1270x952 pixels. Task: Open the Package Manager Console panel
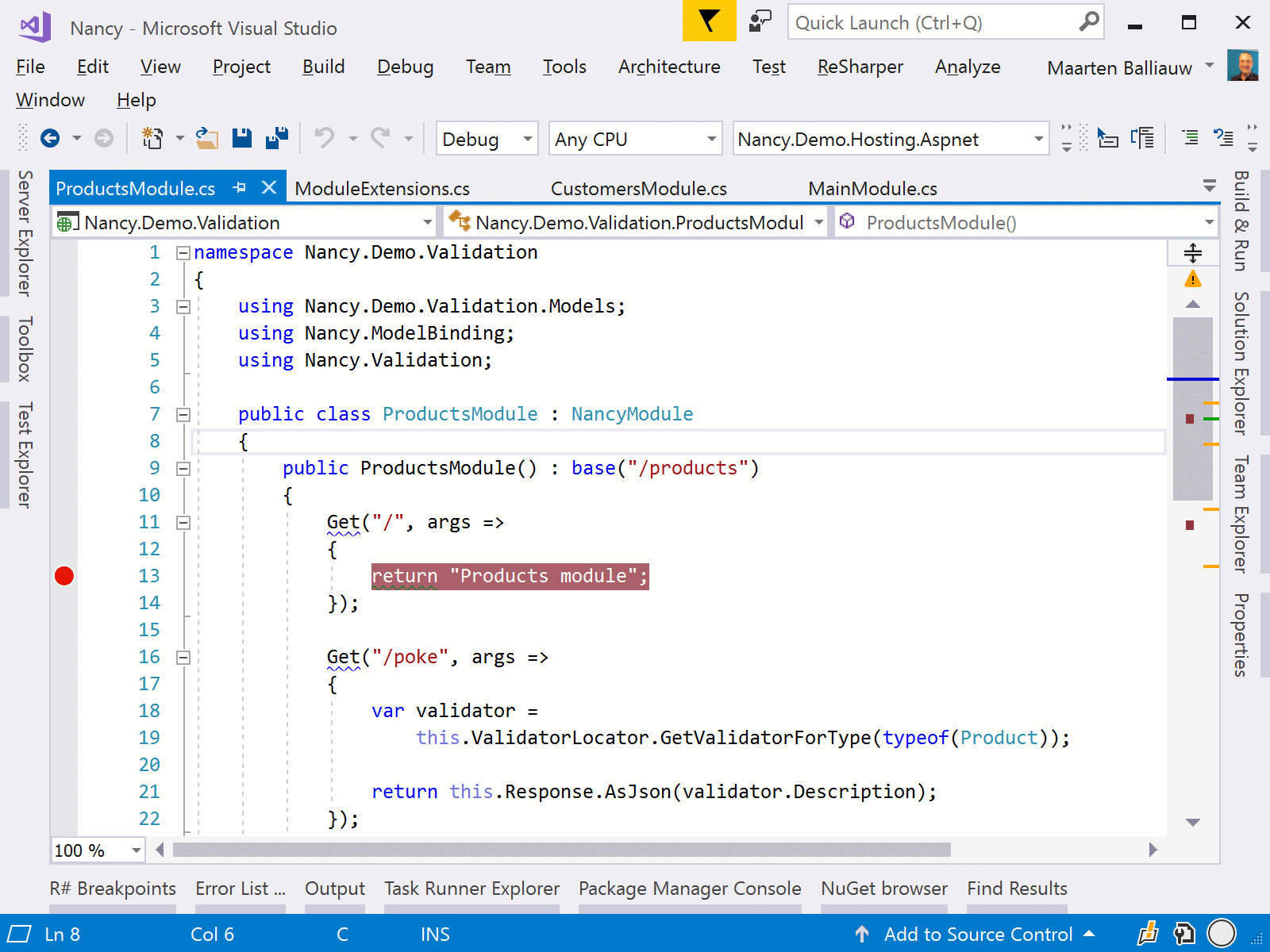click(689, 889)
